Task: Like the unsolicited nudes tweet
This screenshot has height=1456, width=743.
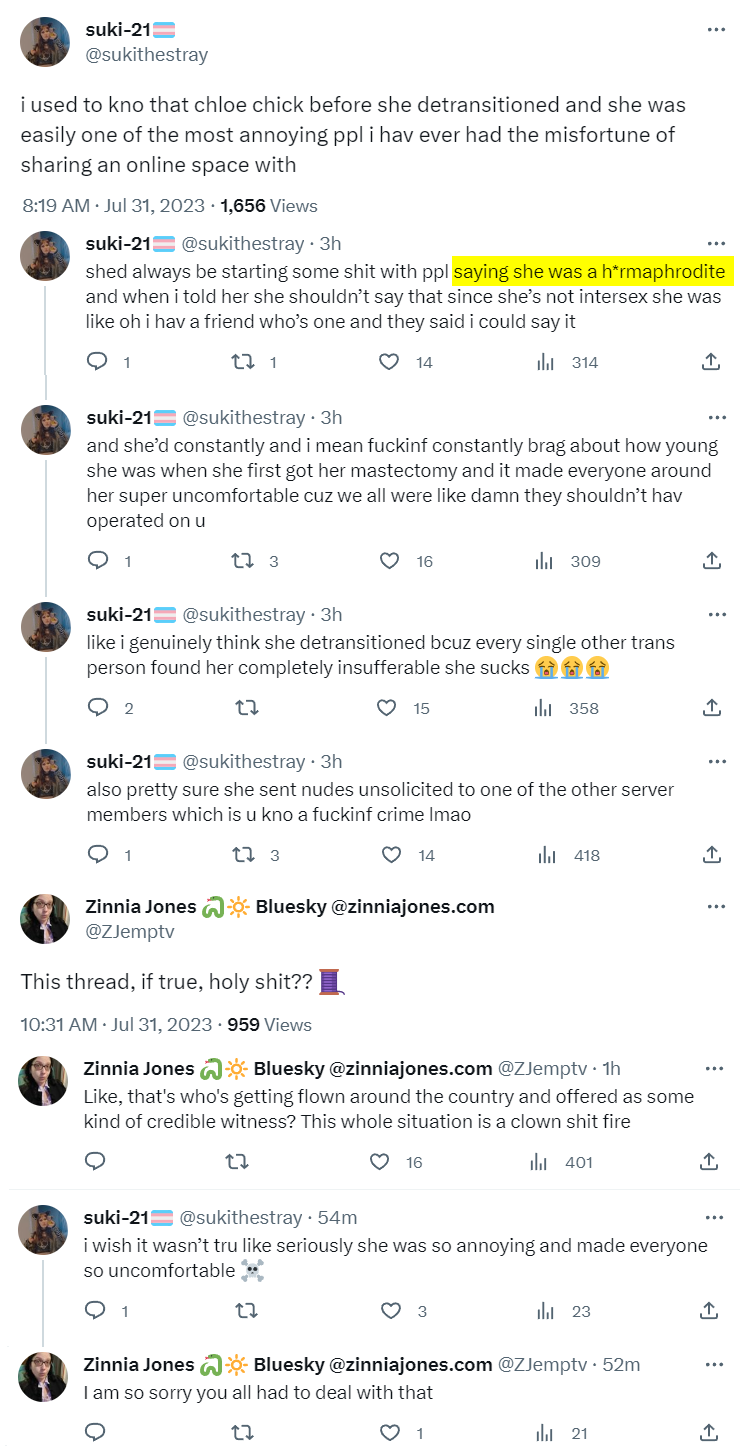Action: pyautogui.click(x=389, y=855)
